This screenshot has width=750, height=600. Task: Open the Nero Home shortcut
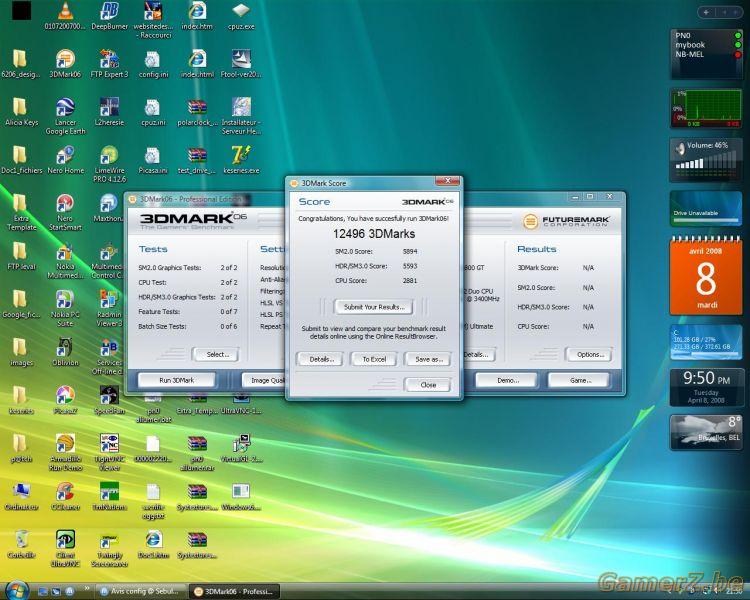click(x=66, y=159)
